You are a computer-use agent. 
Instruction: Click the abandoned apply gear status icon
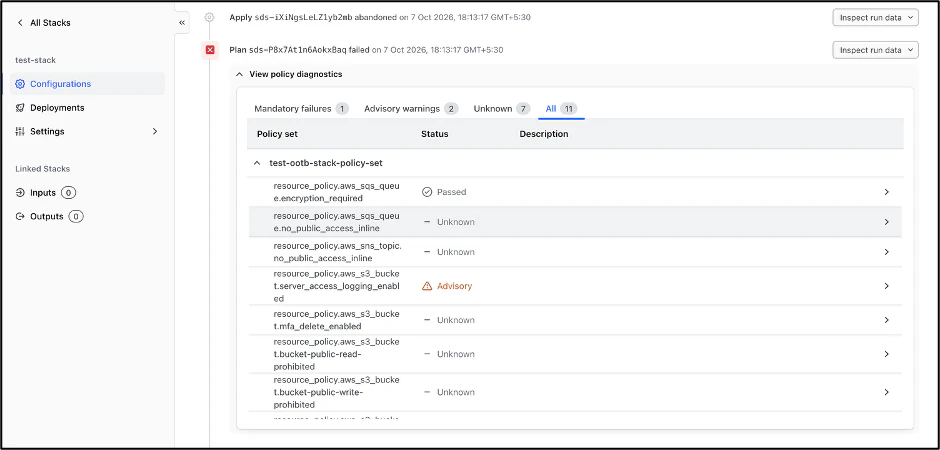click(209, 17)
